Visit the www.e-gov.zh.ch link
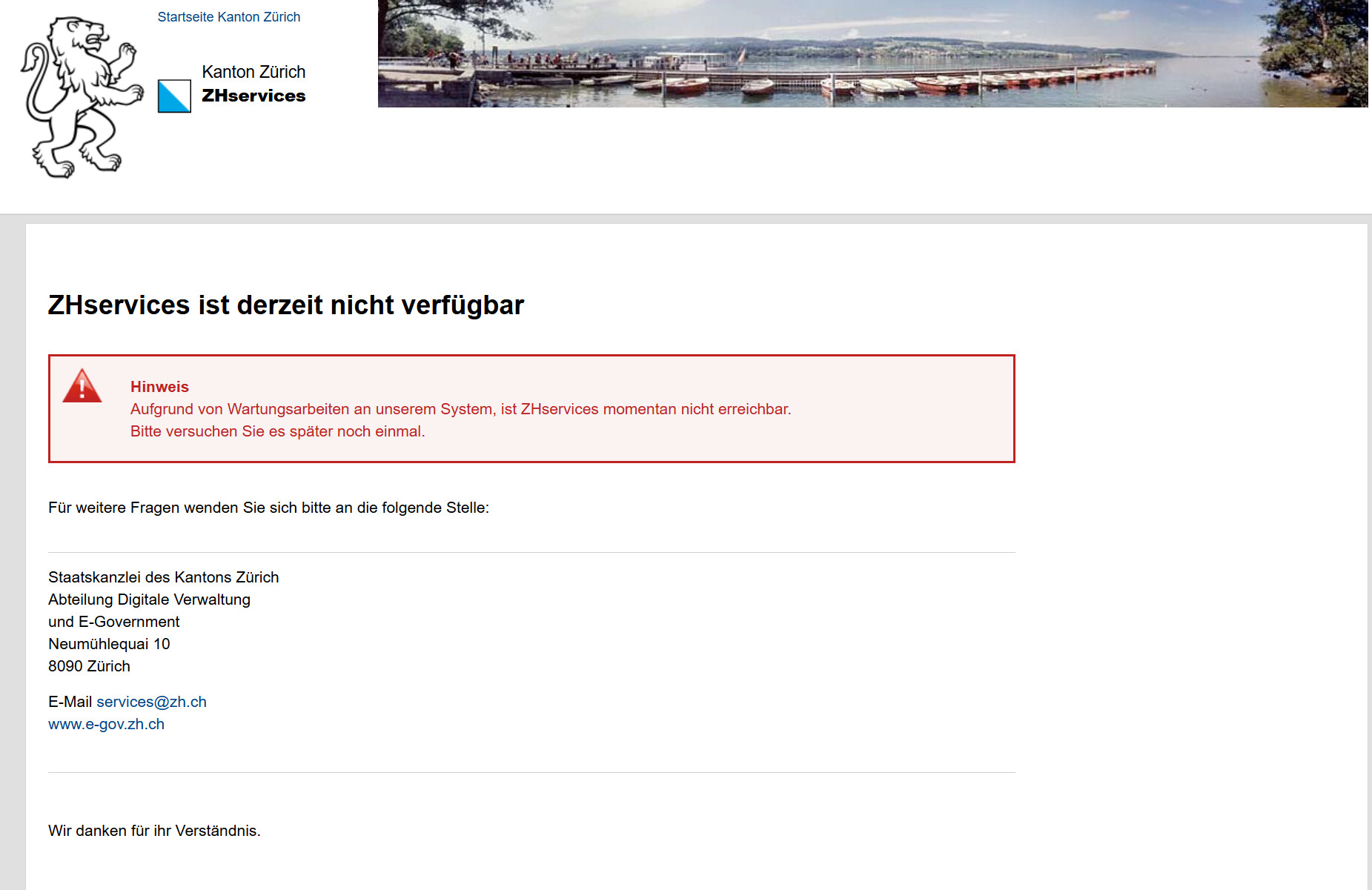Image resolution: width=1372 pixels, height=890 pixels. tap(107, 724)
